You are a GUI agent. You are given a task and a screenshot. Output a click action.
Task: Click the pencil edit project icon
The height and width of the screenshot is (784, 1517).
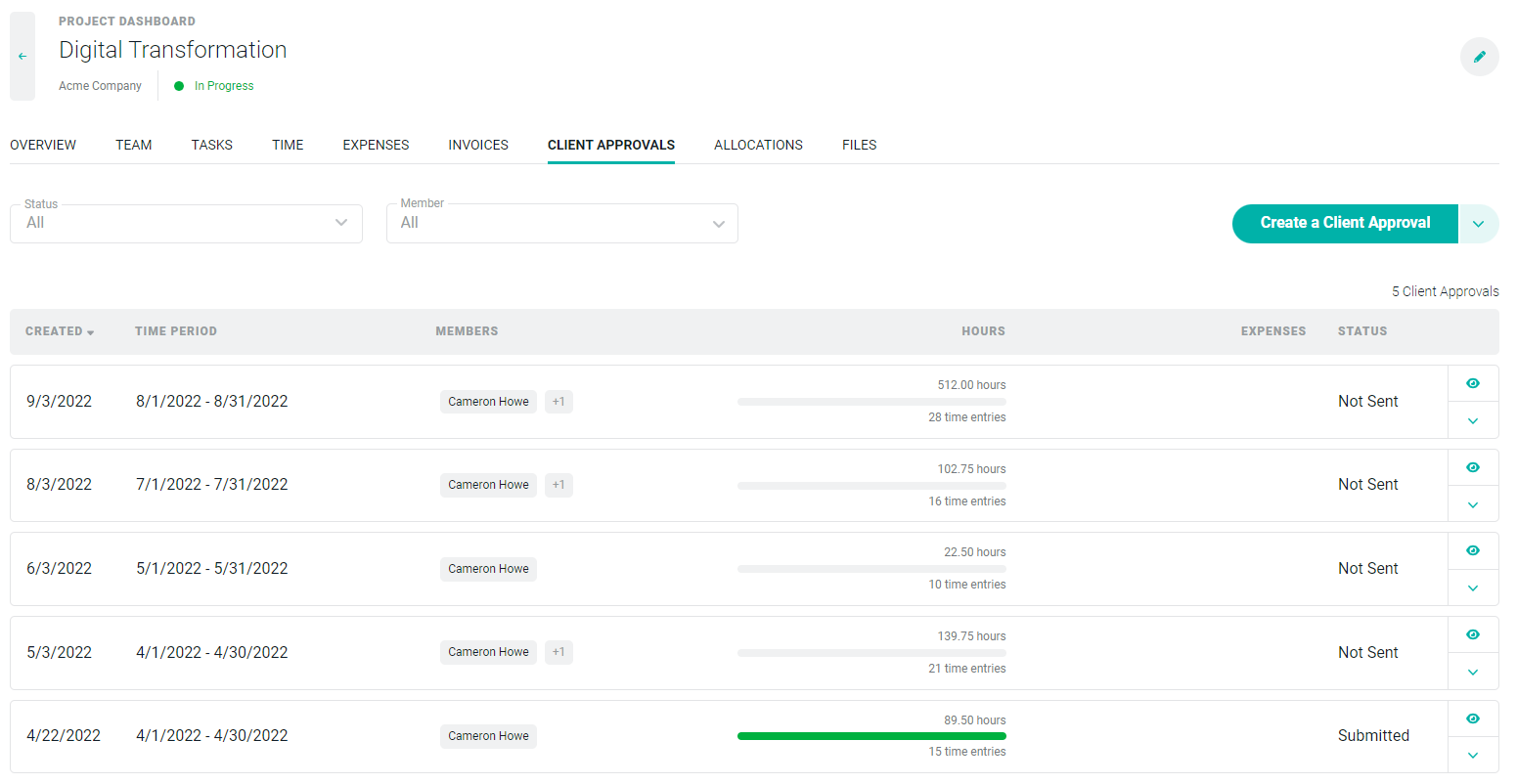click(1479, 57)
